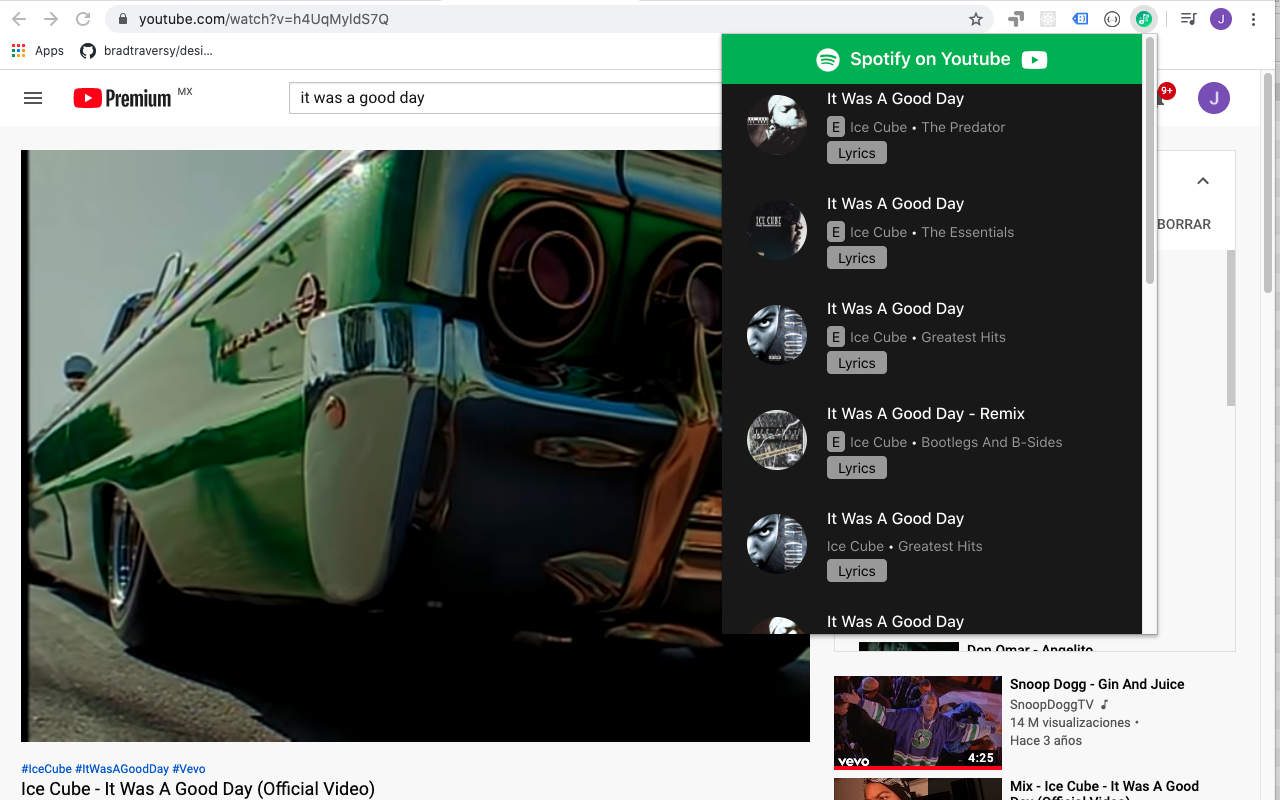Show Lyrics for The Predator track
The height and width of the screenshot is (800, 1280).
click(x=857, y=153)
